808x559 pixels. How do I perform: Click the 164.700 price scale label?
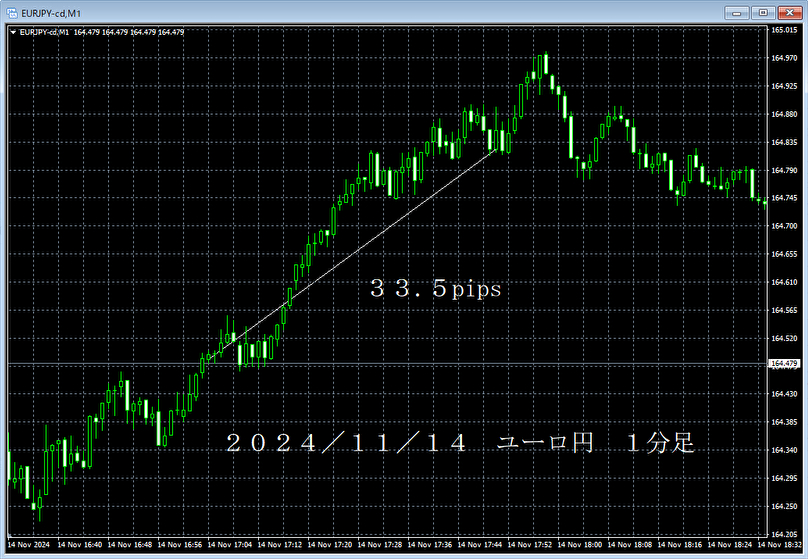pyautogui.click(x=784, y=226)
